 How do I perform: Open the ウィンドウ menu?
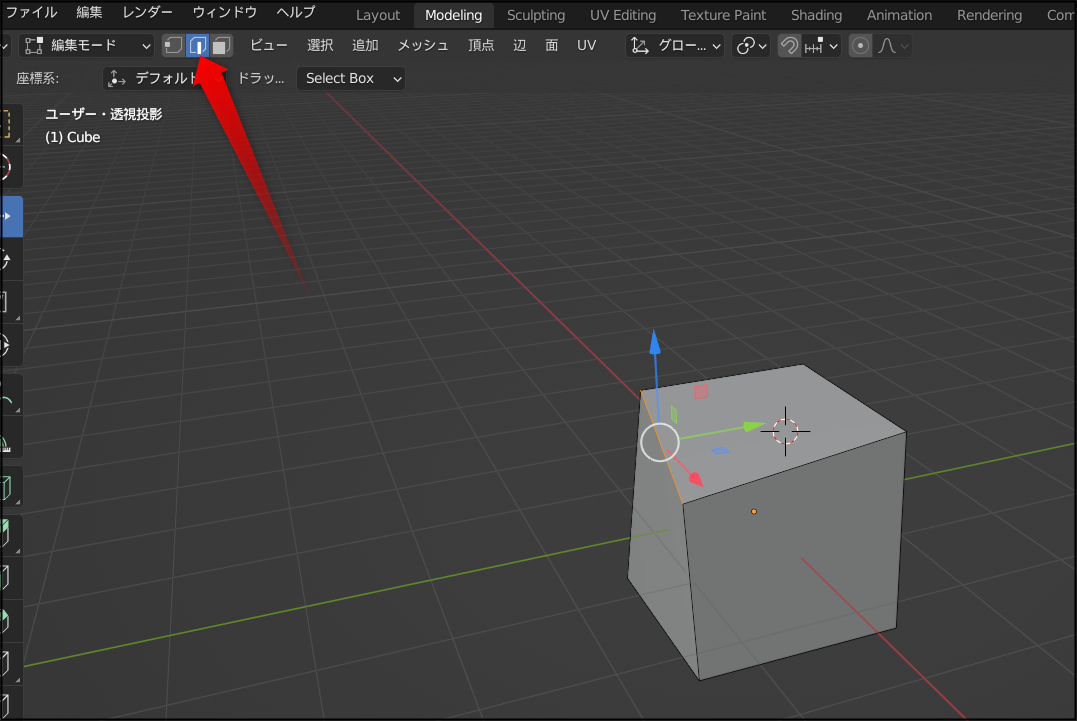225,12
